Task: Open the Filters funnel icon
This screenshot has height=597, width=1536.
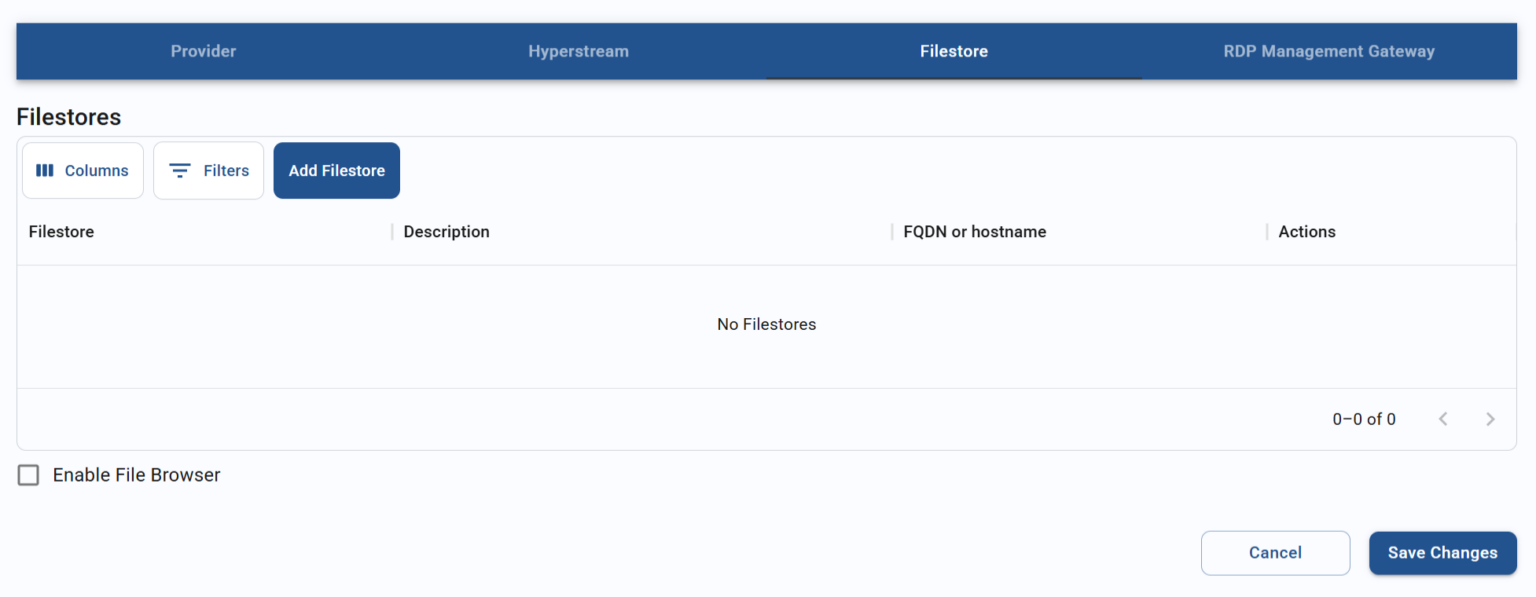Action: click(180, 171)
